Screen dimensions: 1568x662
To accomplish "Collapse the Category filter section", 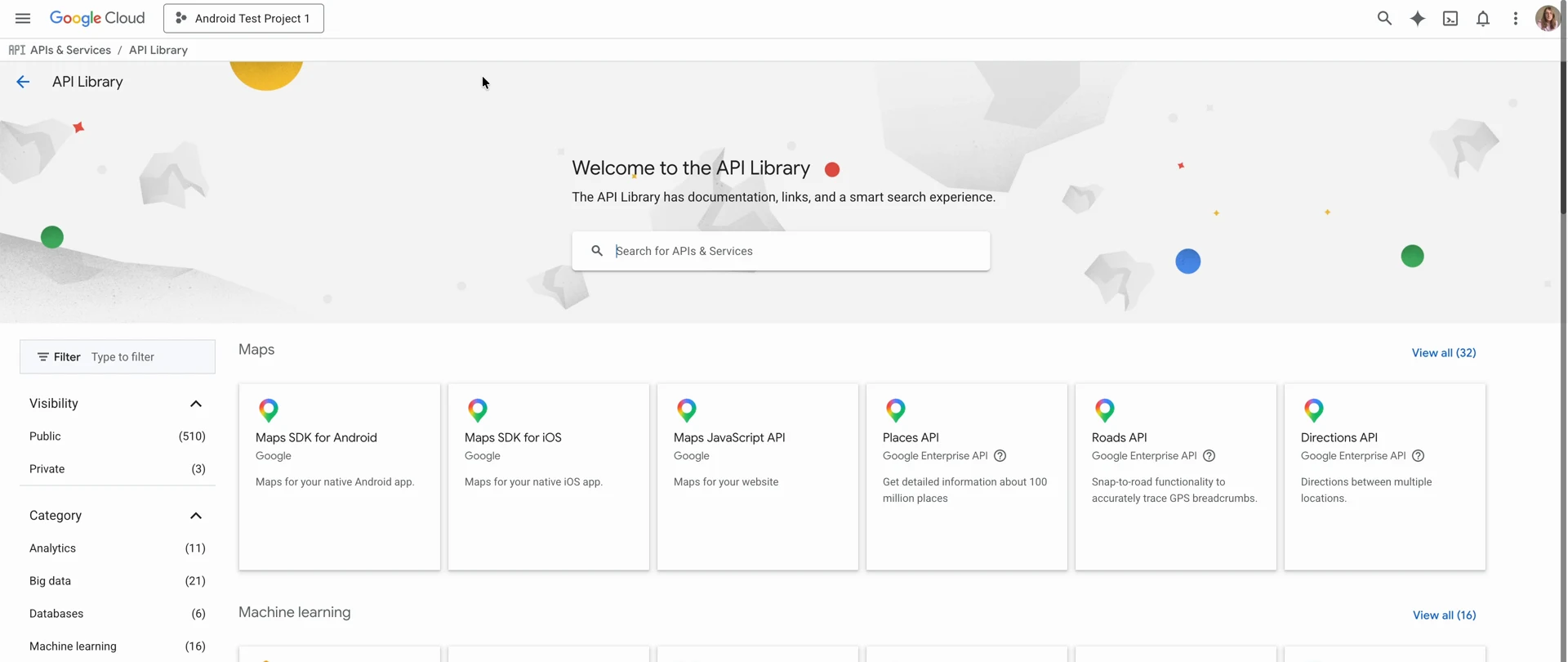I will coord(196,516).
